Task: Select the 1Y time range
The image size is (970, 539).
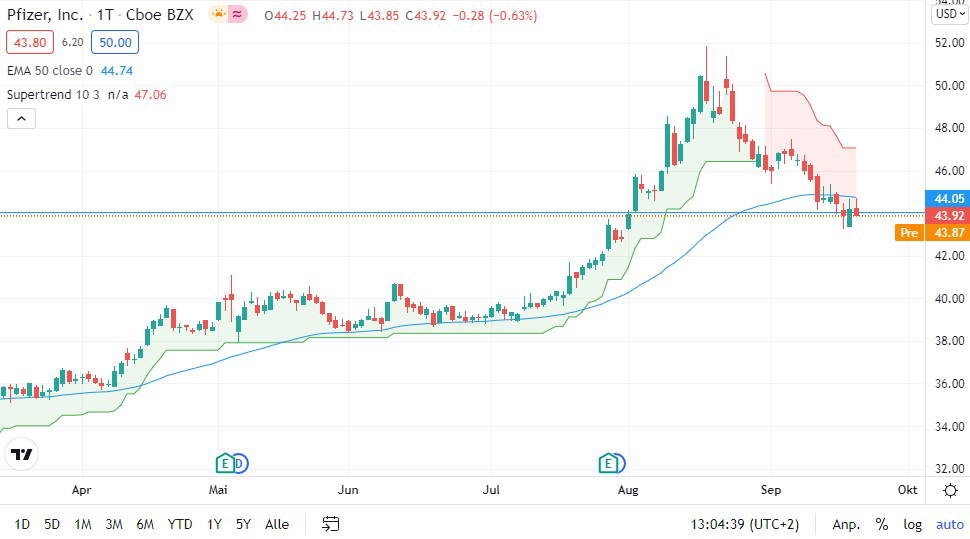Action: click(214, 524)
